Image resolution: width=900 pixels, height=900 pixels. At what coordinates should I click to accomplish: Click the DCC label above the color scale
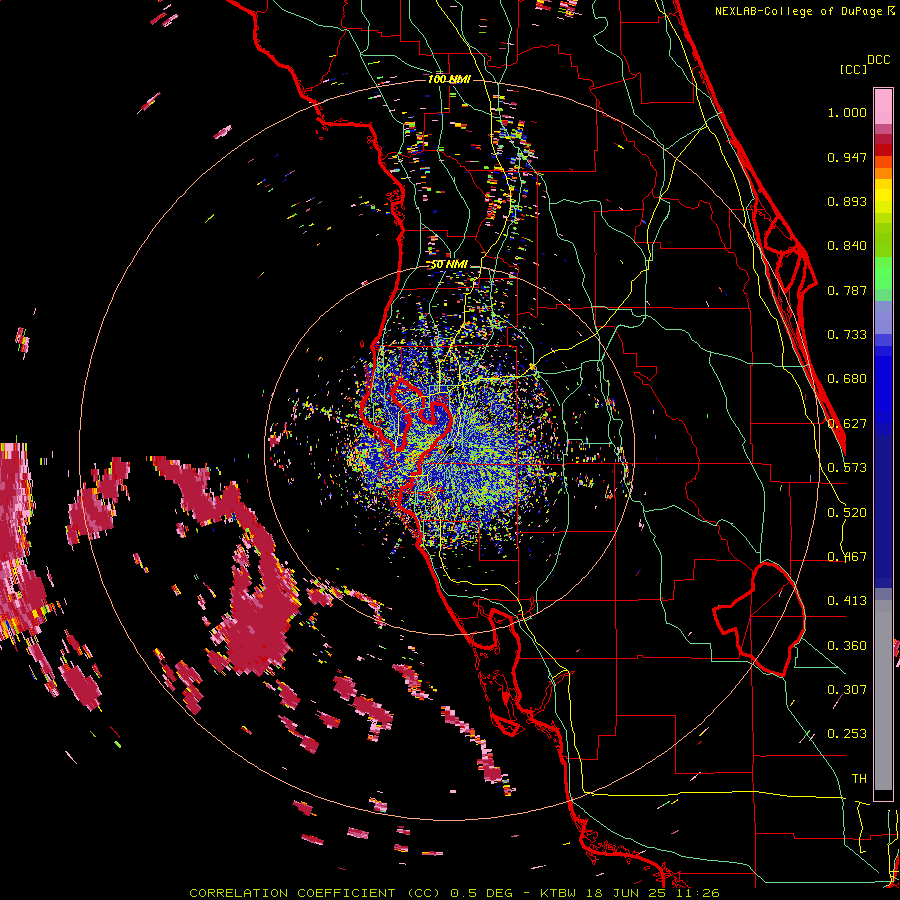(879, 60)
